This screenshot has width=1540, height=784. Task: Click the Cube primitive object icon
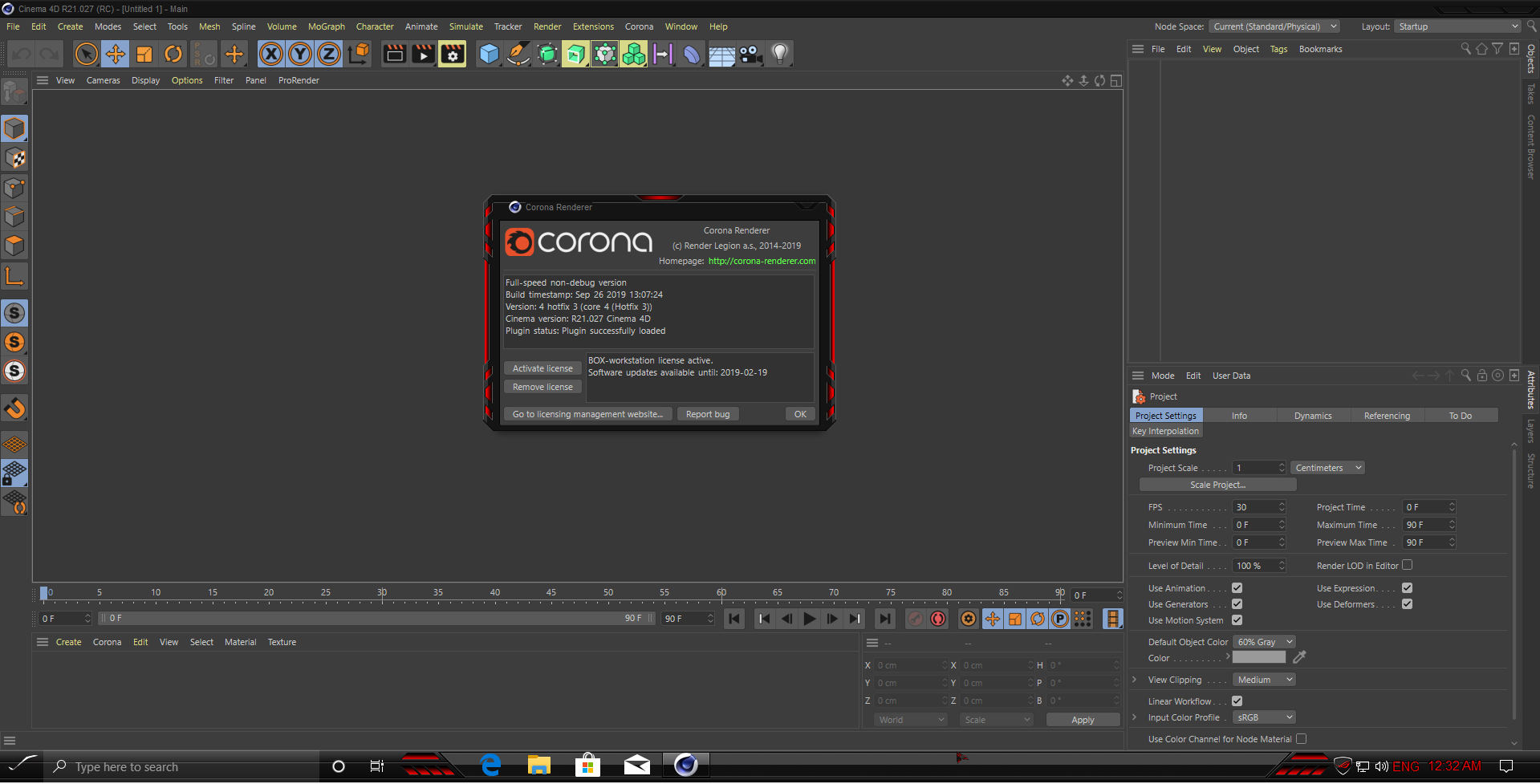pyautogui.click(x=489, y=54)
